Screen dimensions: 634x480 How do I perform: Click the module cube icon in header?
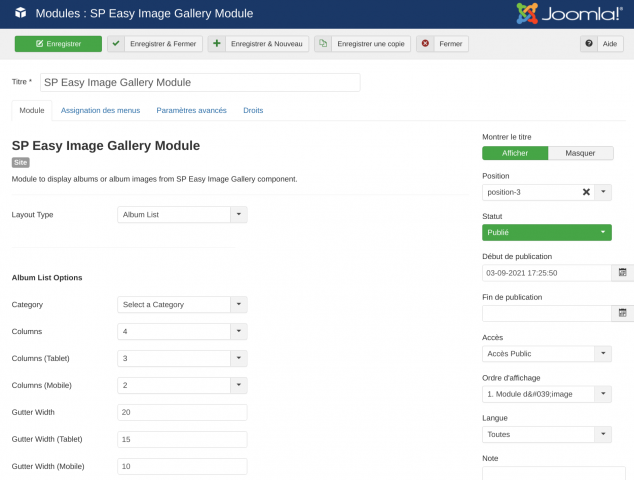[21, 13]
